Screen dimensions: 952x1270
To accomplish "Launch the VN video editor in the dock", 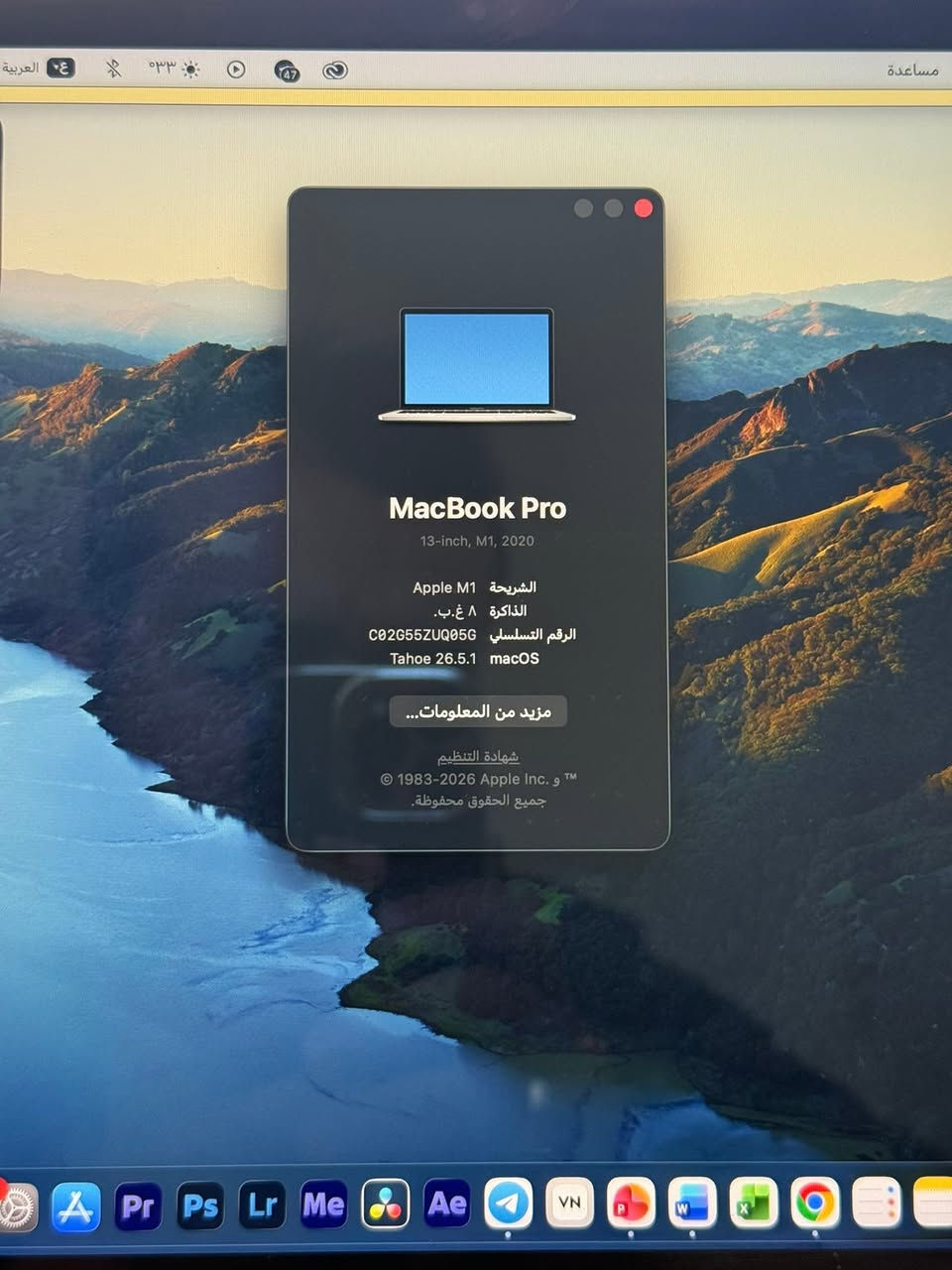I will (569, 1203).
